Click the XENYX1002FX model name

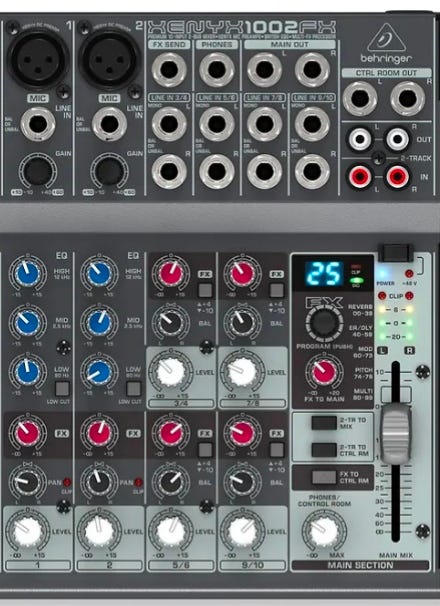tap(241, 28)
